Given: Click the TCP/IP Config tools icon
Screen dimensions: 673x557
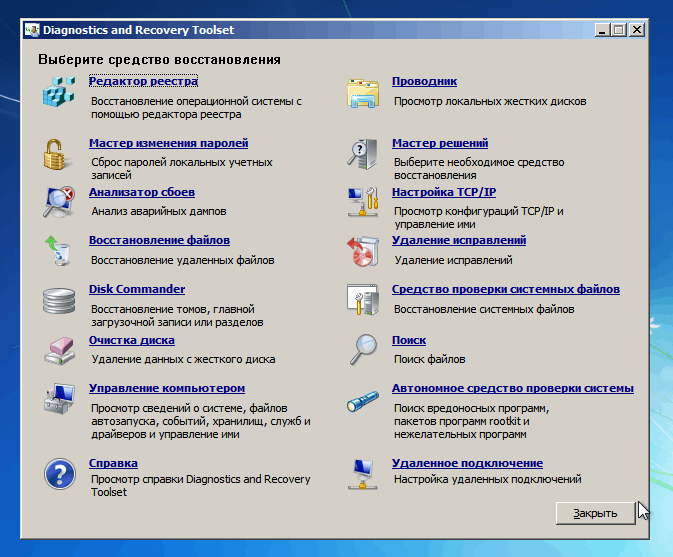Looking at the screenshot, I should pos(363,202).
